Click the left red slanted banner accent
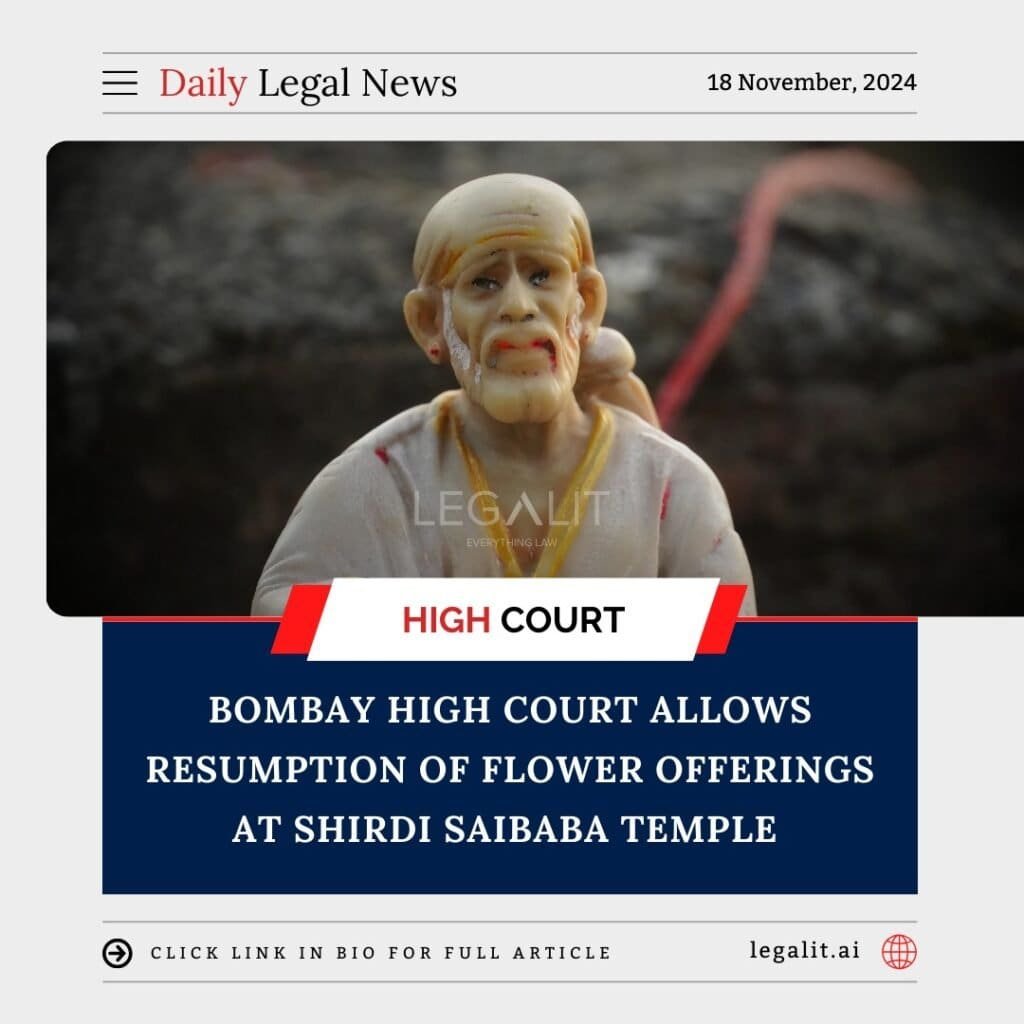1024x1024 pixels. tap(301, 619)
